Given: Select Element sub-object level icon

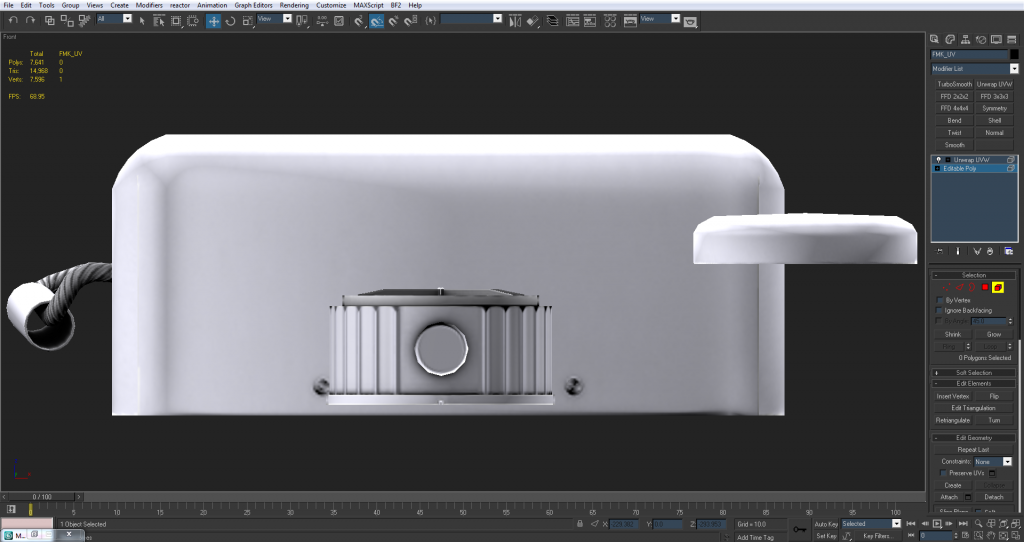Looking at the screenshot, I should click(997, 288).
